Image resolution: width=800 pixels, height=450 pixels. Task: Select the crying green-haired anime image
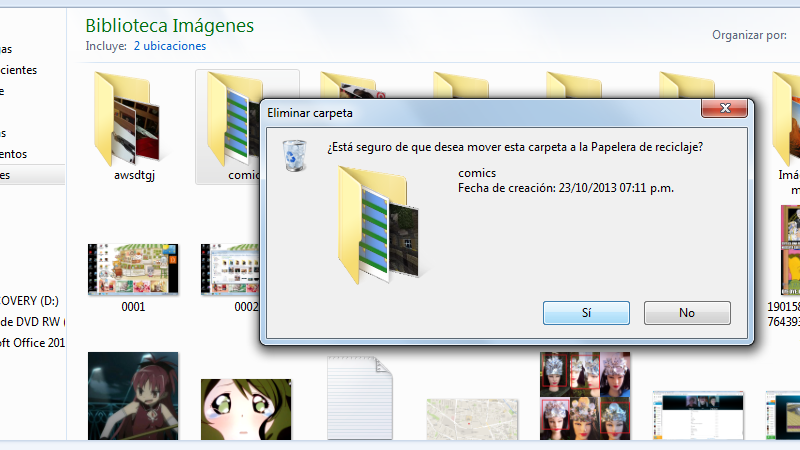point(246,409)
